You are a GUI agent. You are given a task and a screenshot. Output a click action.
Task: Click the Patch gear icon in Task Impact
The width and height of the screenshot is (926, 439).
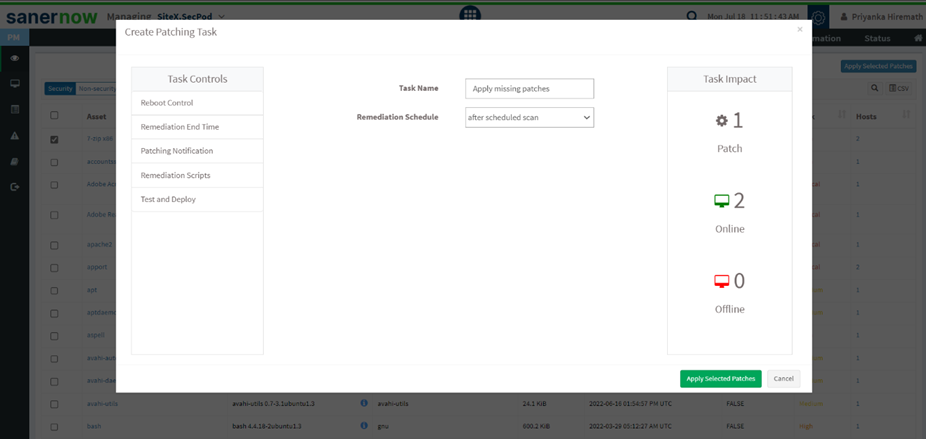point(722,121)
